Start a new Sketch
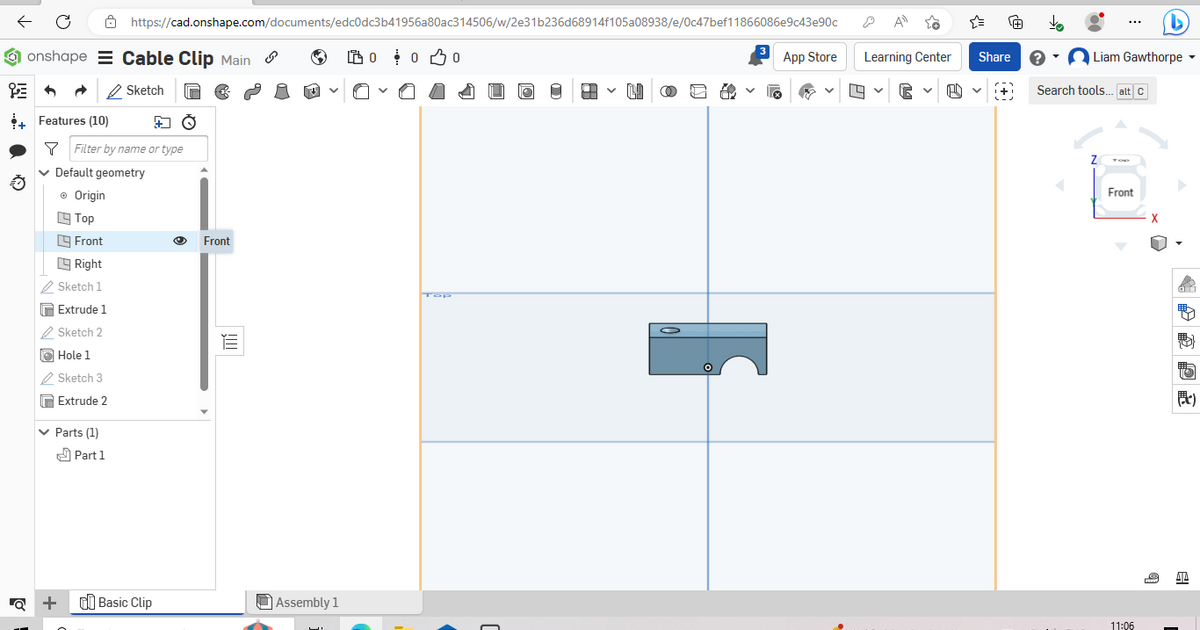This screenshot has width=1200, height=630. point(136,90)
